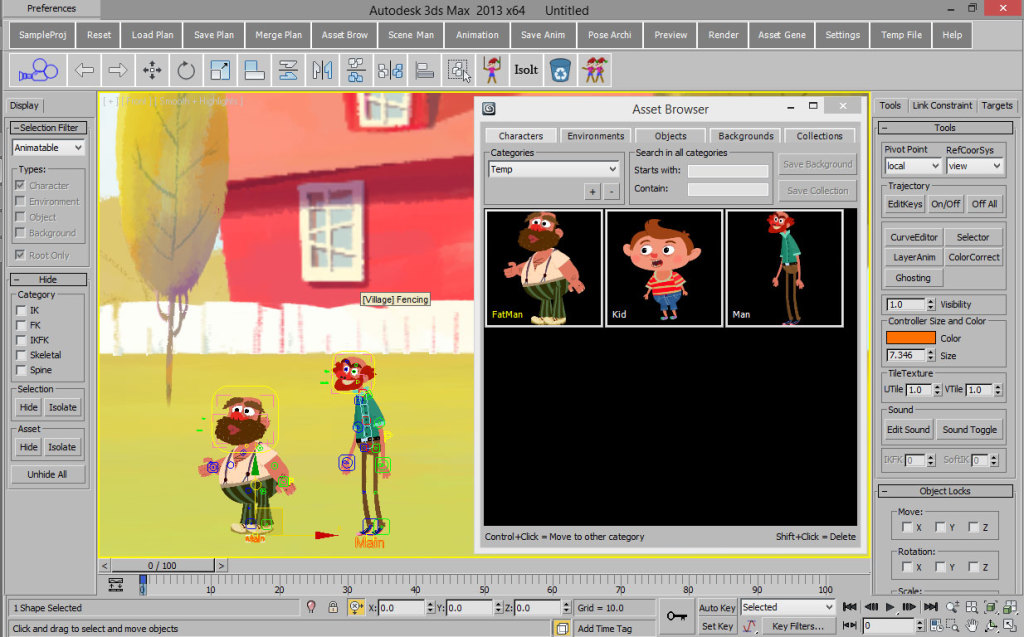Click the camera icon in the toolbar
The height and width of the screenshot is (637, 1024).
pyautogui.click(x=38, y=70)
